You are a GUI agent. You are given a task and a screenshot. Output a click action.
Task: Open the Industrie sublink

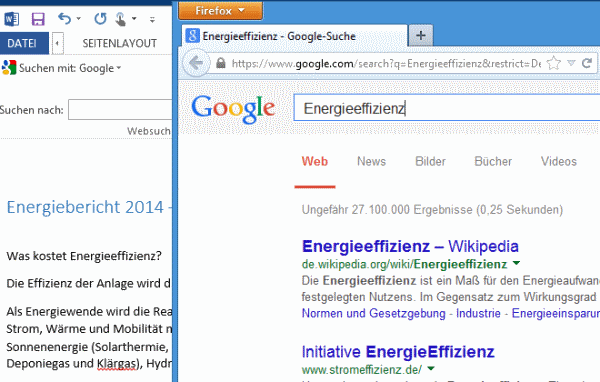[x=478, y=313]
